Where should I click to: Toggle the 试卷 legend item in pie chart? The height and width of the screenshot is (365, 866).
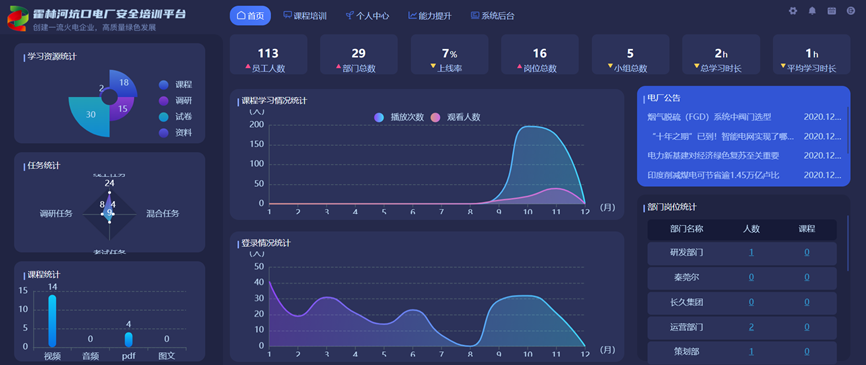coord(175,117)
